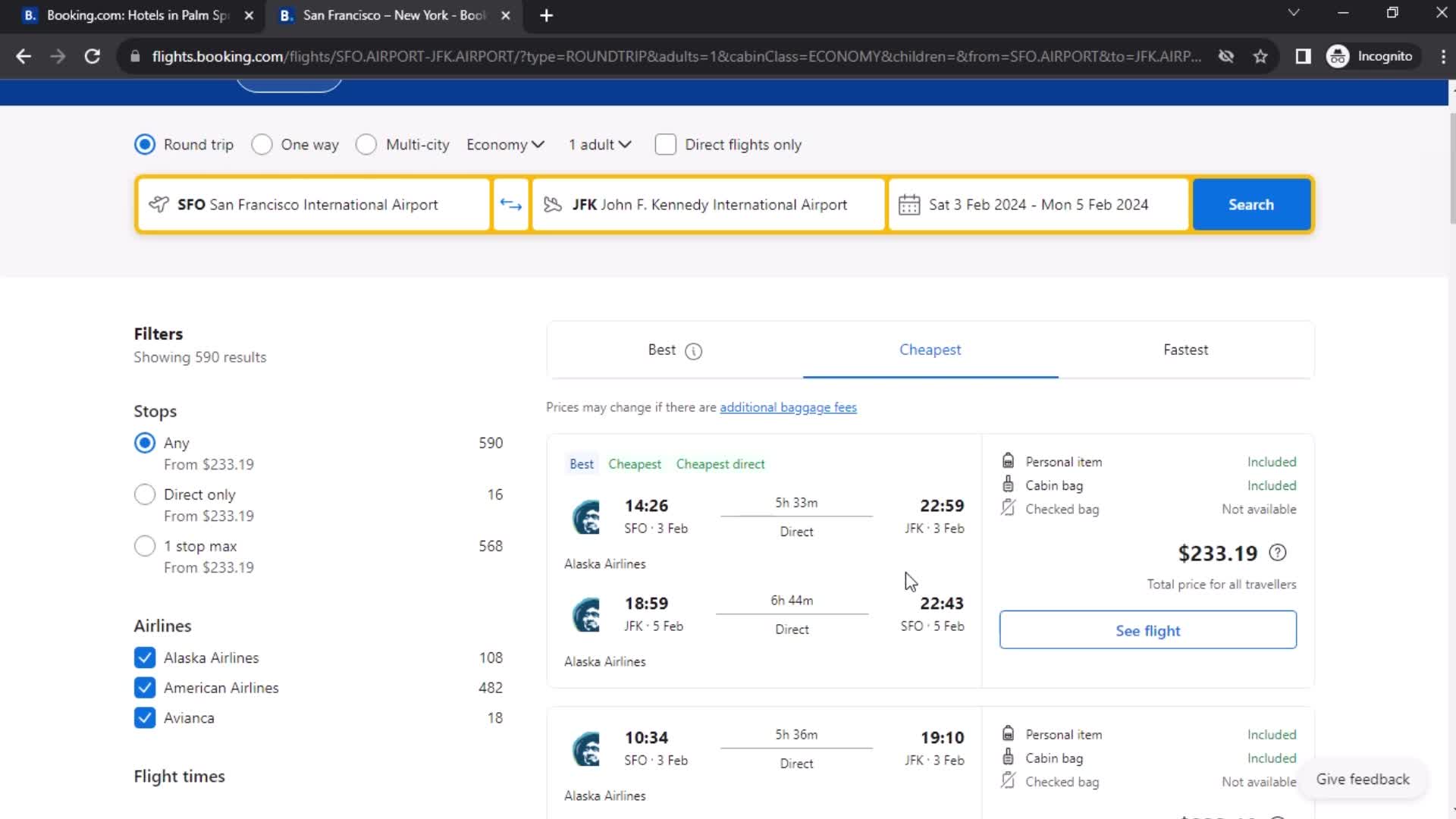Click the JFK destination airport icon
Screen dimensions: 1456x819
click(553, 204)
